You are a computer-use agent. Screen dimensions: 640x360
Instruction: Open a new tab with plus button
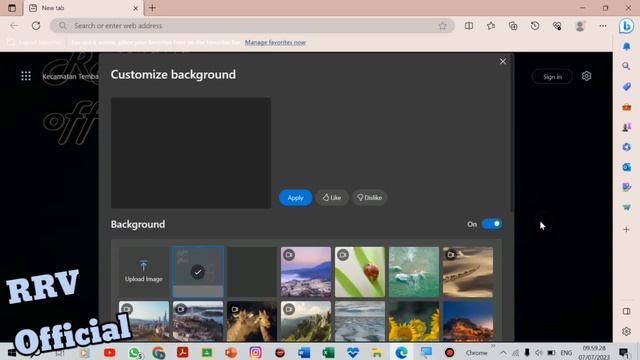[152, 8]
